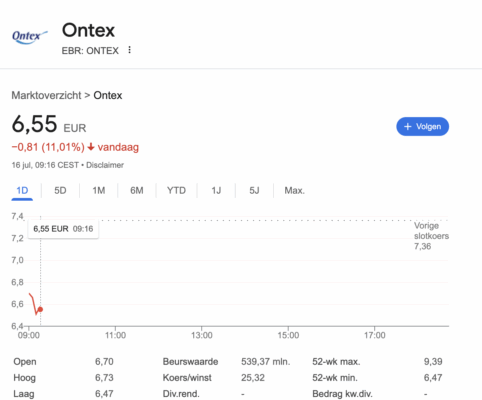Image resolution: width=482 pixels, height=400 pixels.
Task: Click the red down arrow next to vandaag
Action: tap(91, 147)
